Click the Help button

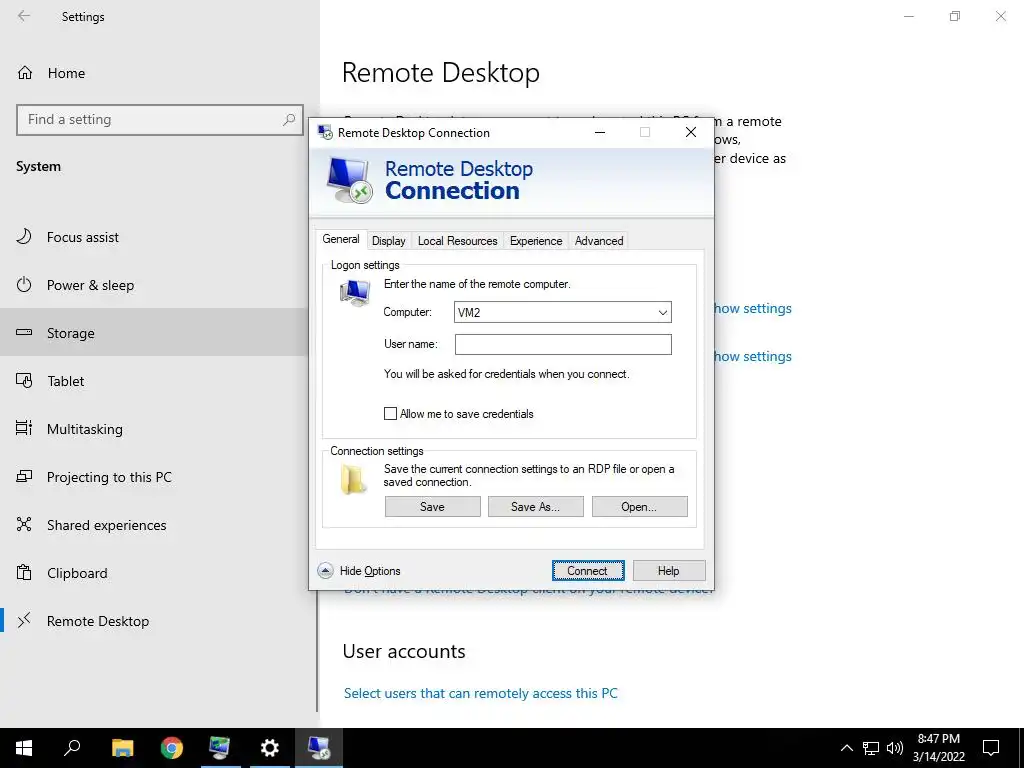(x=669, y=571)
